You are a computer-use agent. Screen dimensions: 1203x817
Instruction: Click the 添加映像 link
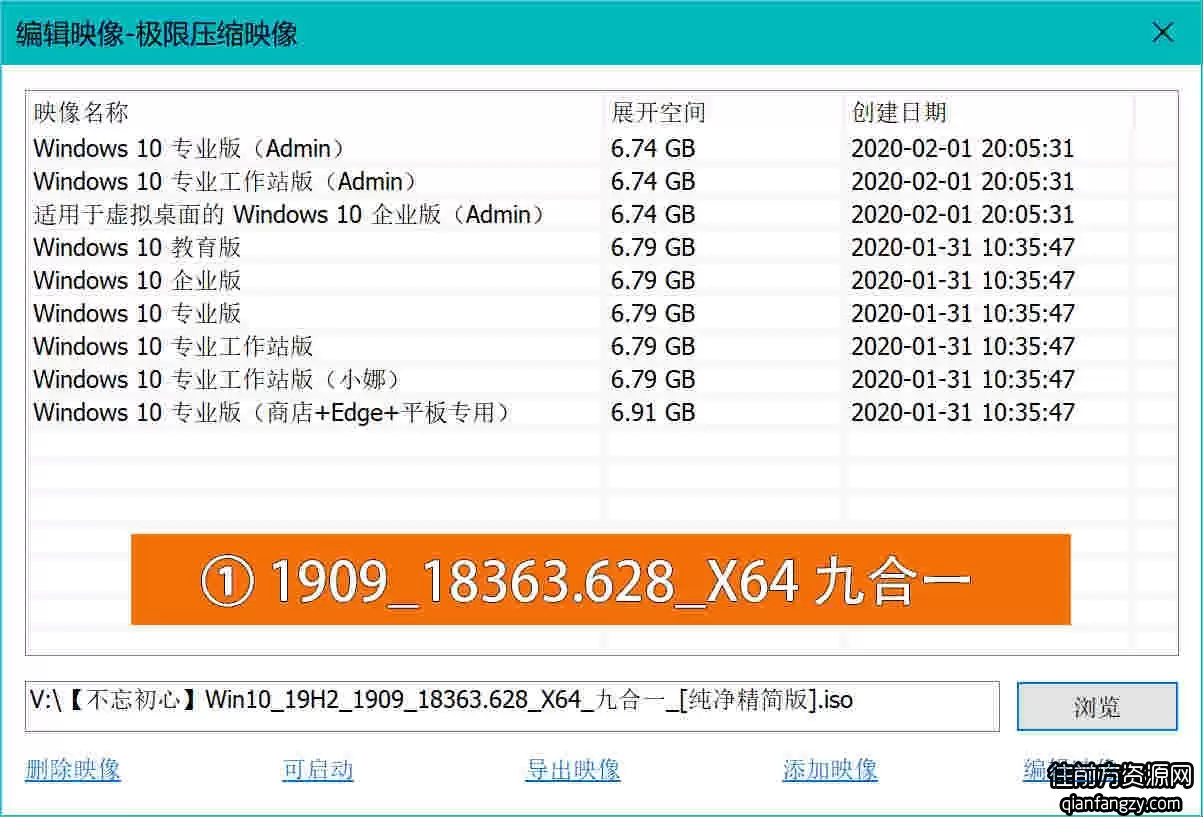pyautogui.click(x=830, y=769)
